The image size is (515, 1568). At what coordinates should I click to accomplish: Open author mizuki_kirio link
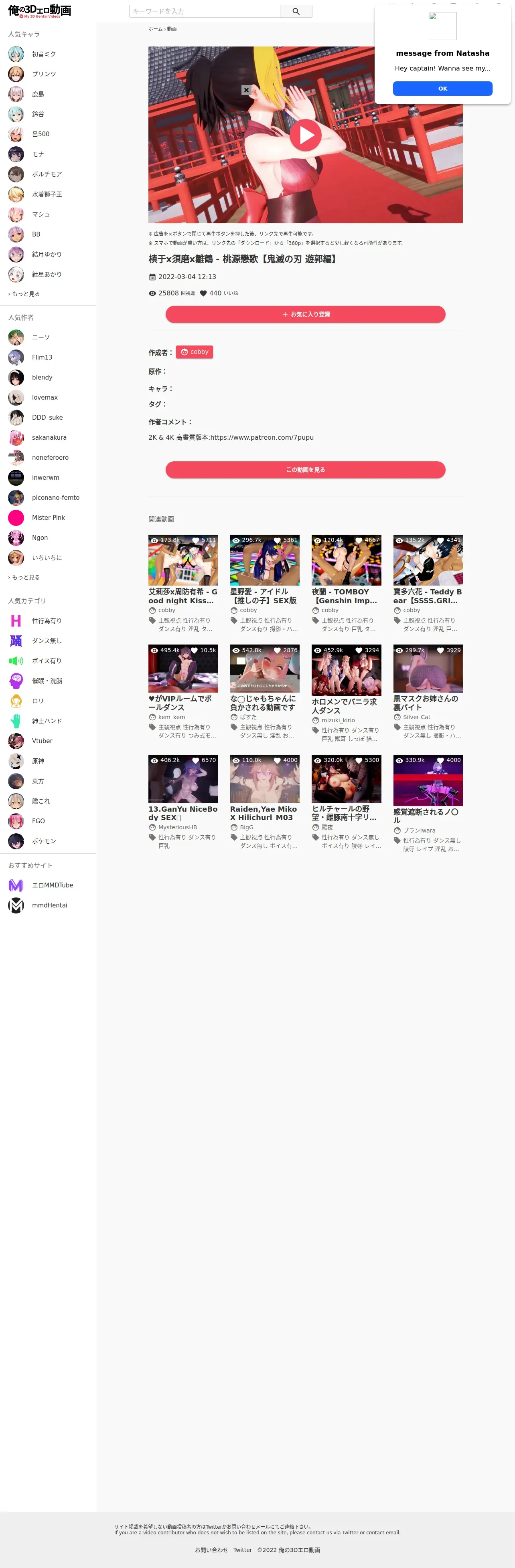point(338,721)
